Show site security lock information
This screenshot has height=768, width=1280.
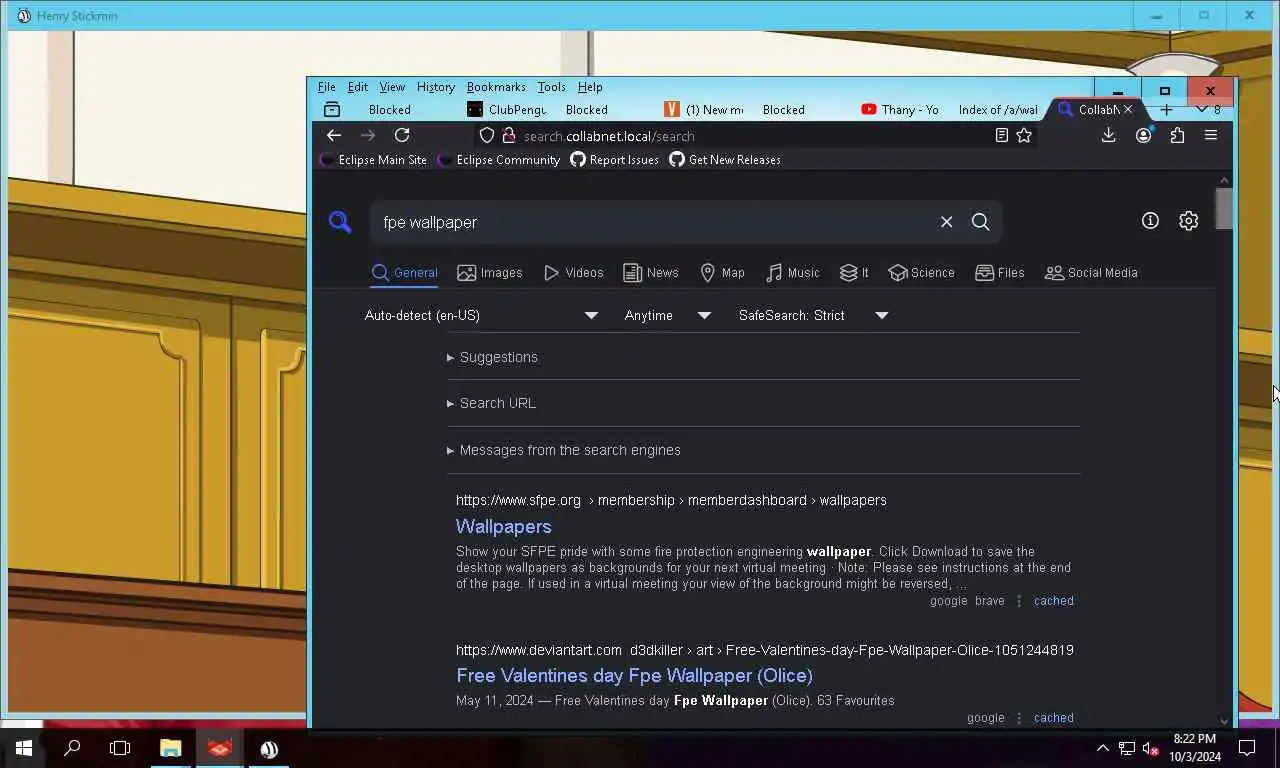(508, 136)
